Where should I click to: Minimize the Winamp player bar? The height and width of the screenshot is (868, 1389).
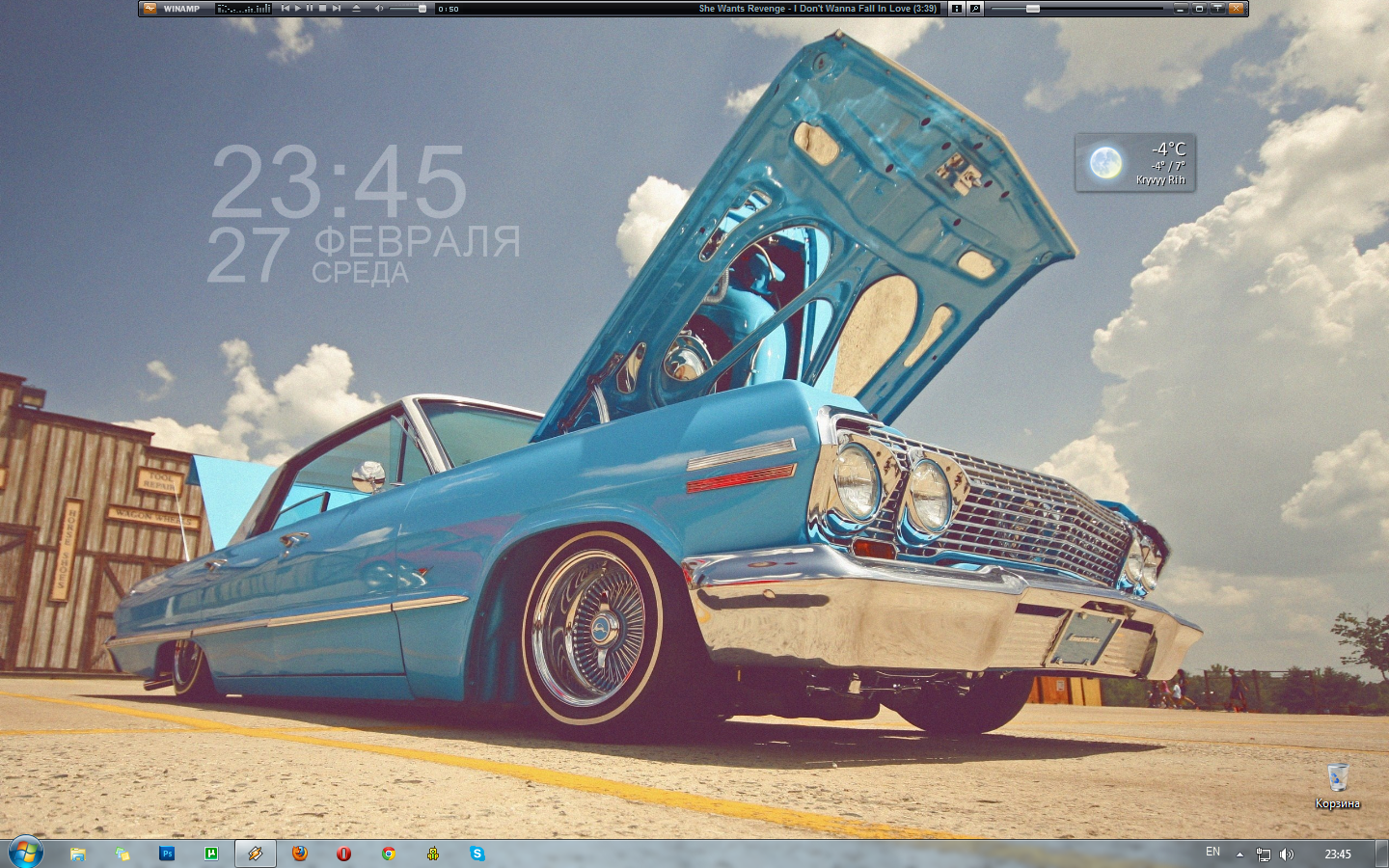point(1180,9)
